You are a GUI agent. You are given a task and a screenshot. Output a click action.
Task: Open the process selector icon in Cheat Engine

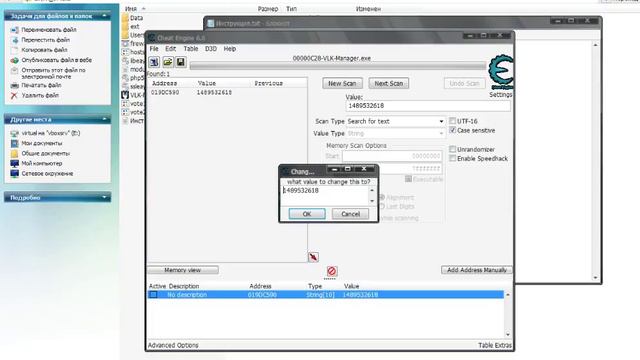click(x=154, y=62)
